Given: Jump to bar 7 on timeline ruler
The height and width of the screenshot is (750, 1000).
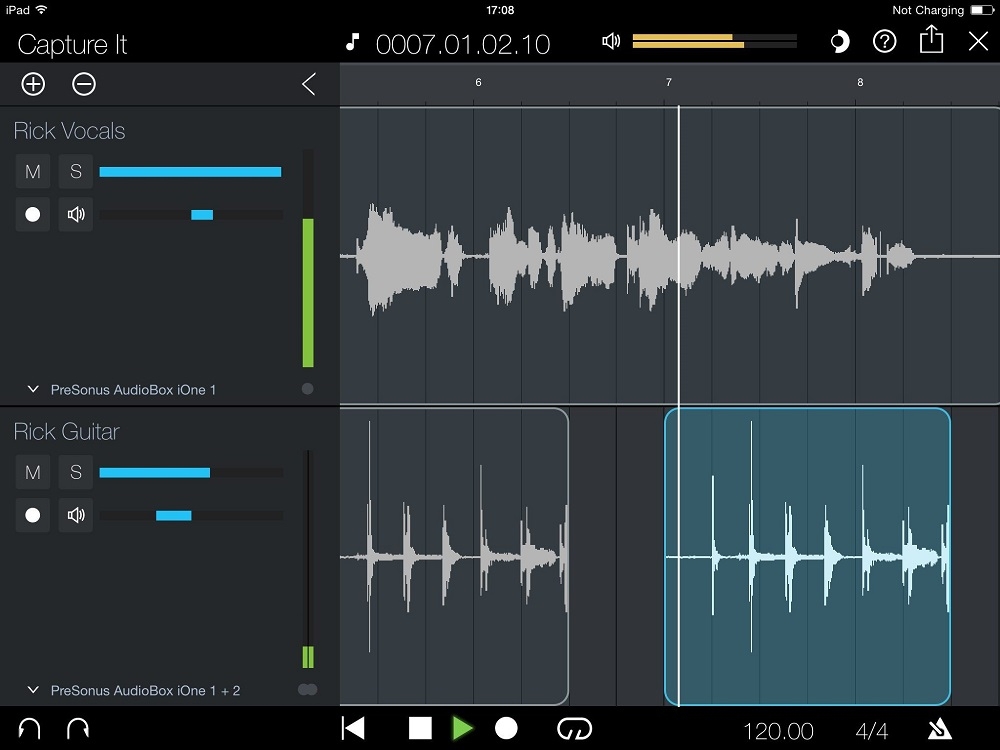Looking at the screenshot, I should click(x=668, y=82).
